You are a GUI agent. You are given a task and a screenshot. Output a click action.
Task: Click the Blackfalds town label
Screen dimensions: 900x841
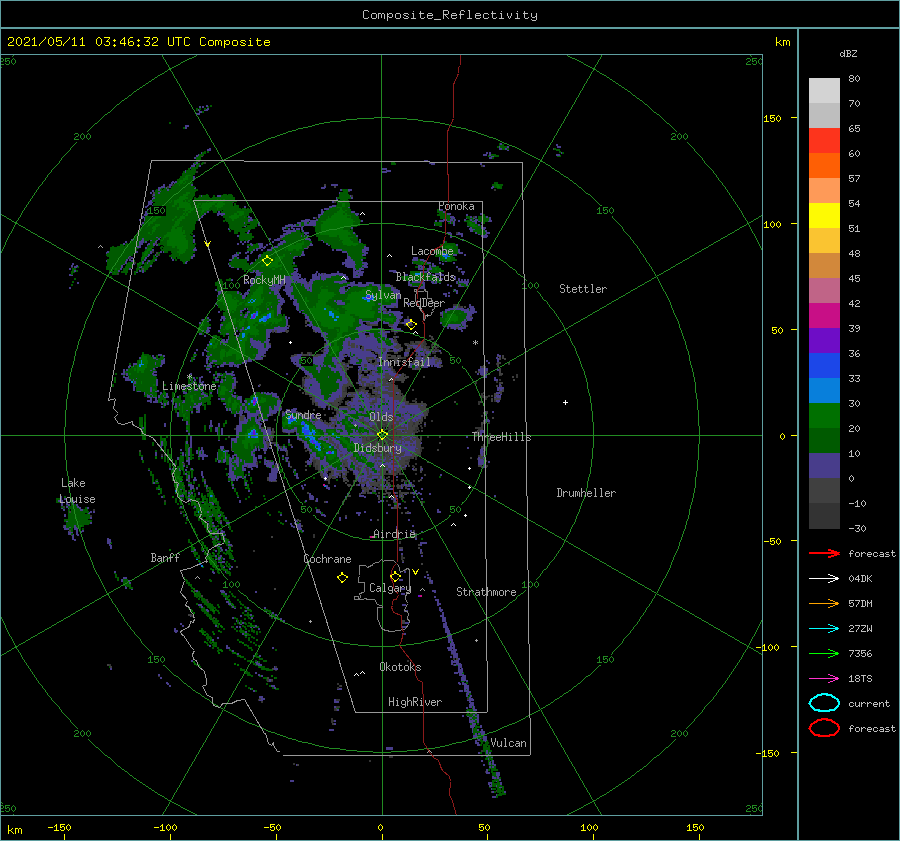click(425, 277)
